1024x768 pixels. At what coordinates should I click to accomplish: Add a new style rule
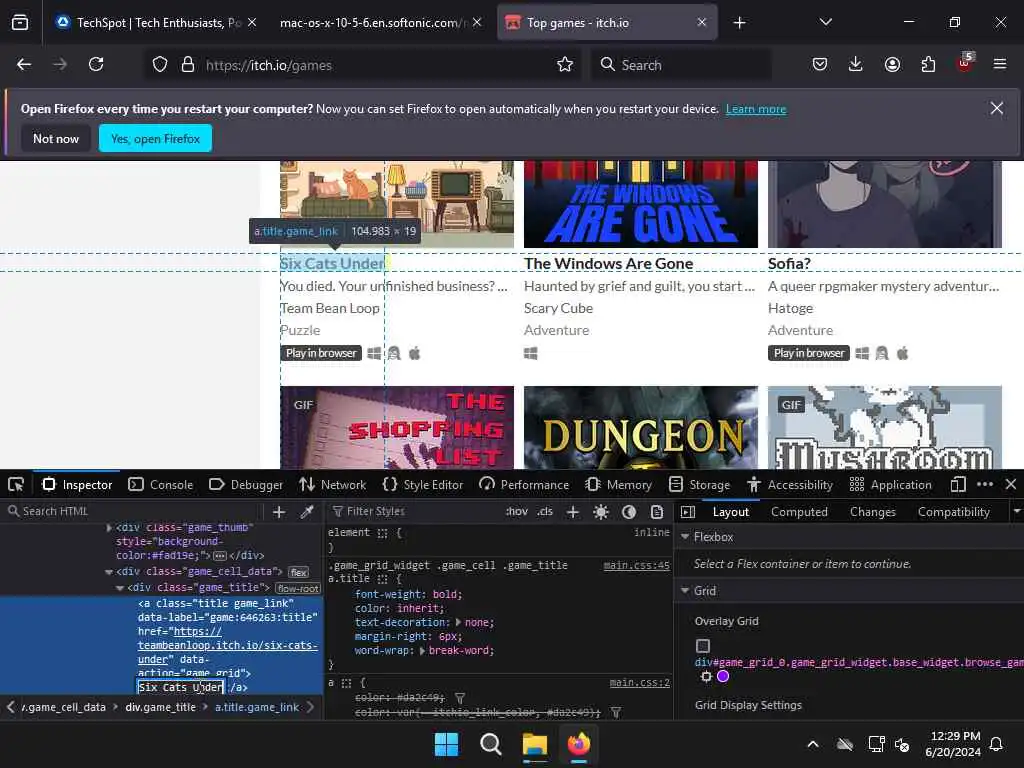click(573, 512)
